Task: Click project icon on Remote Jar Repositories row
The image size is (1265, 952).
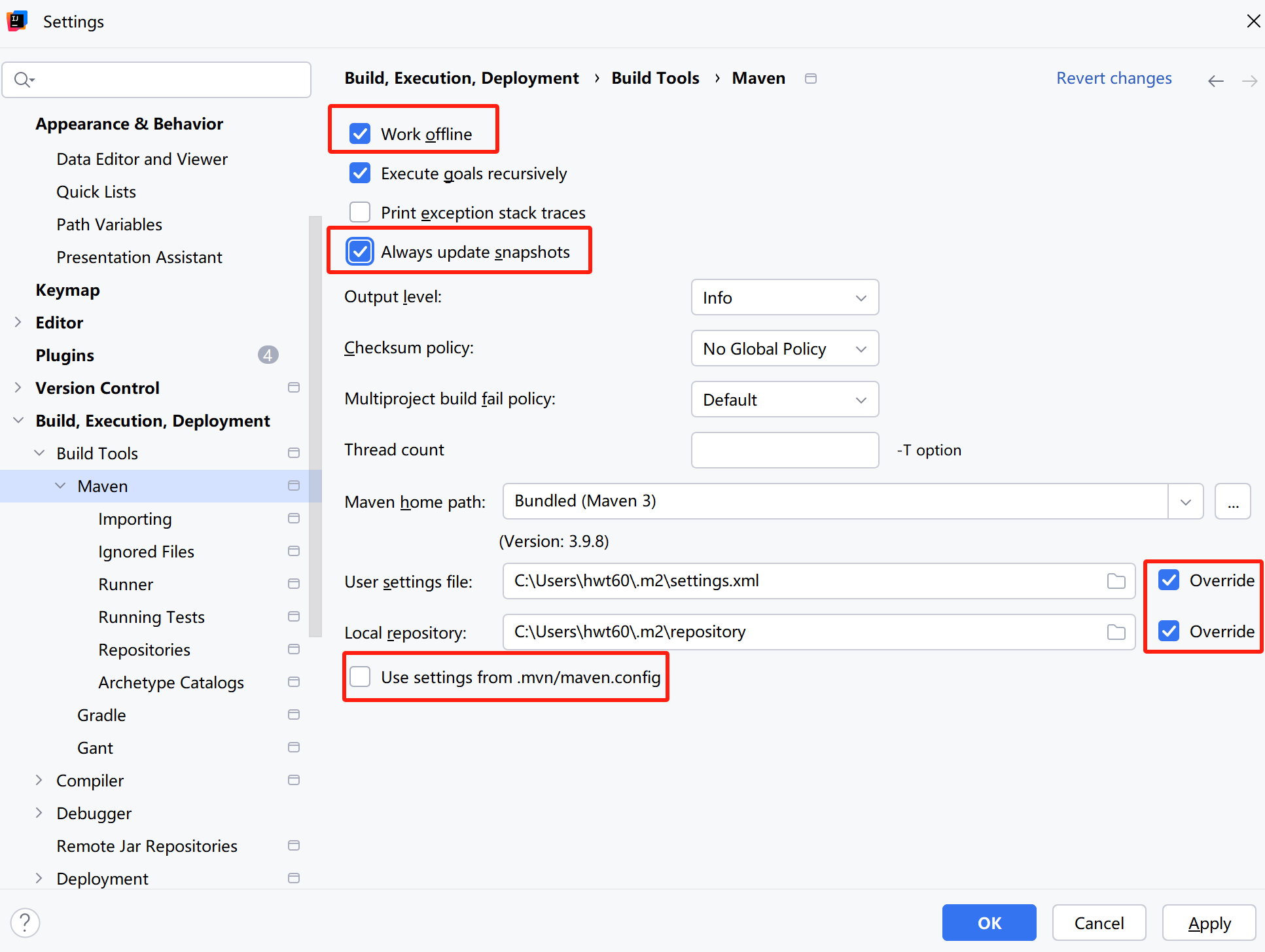Action: pyautogui.click(x=294, y=845)
